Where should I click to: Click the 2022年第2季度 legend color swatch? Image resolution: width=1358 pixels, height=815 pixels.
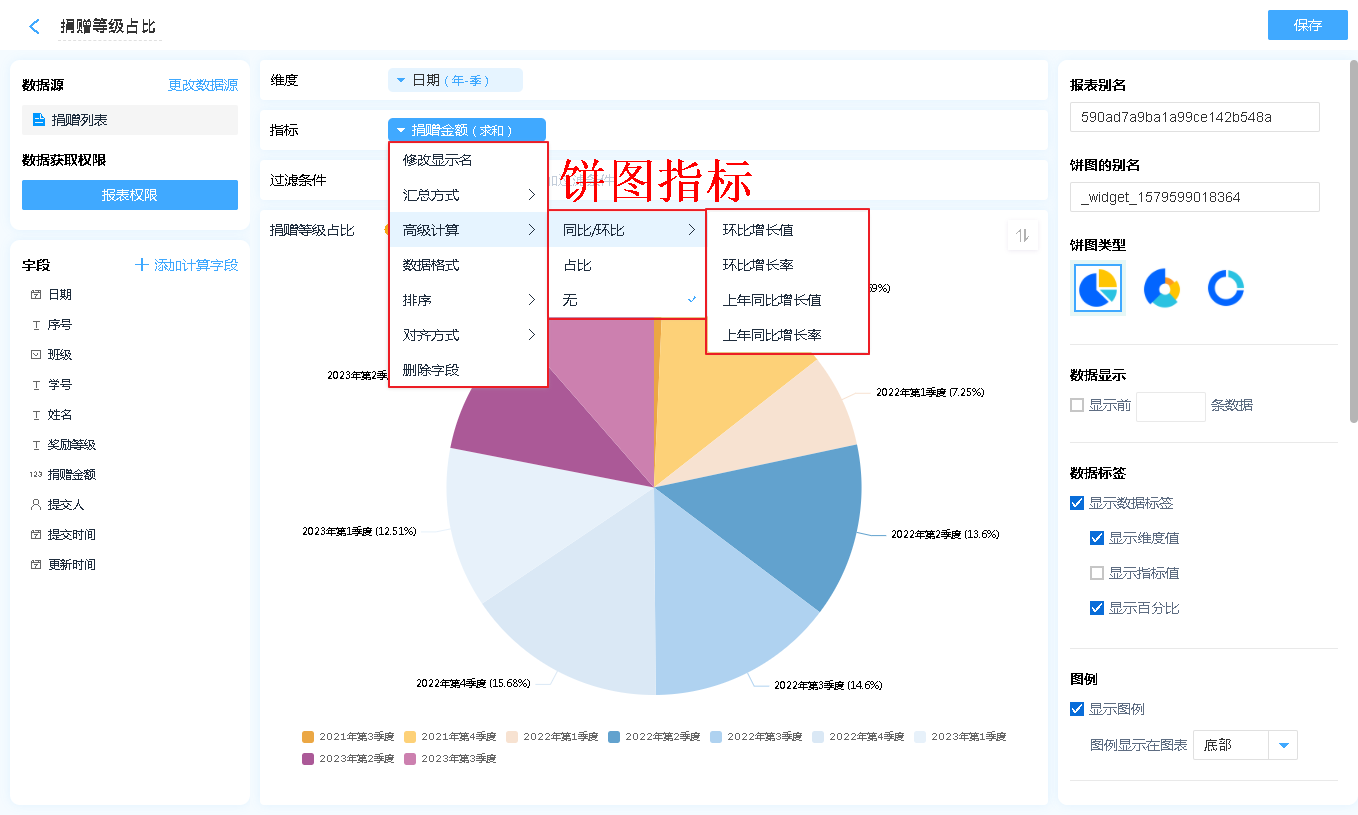[x=614, y=737]
